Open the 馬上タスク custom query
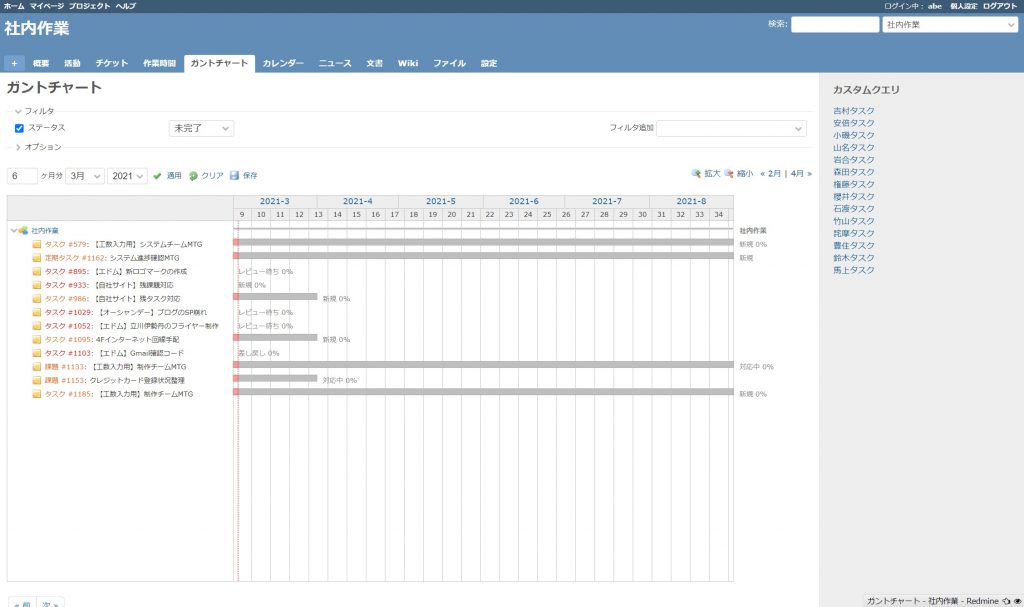 pyautogui.click(x=854, y=270)
